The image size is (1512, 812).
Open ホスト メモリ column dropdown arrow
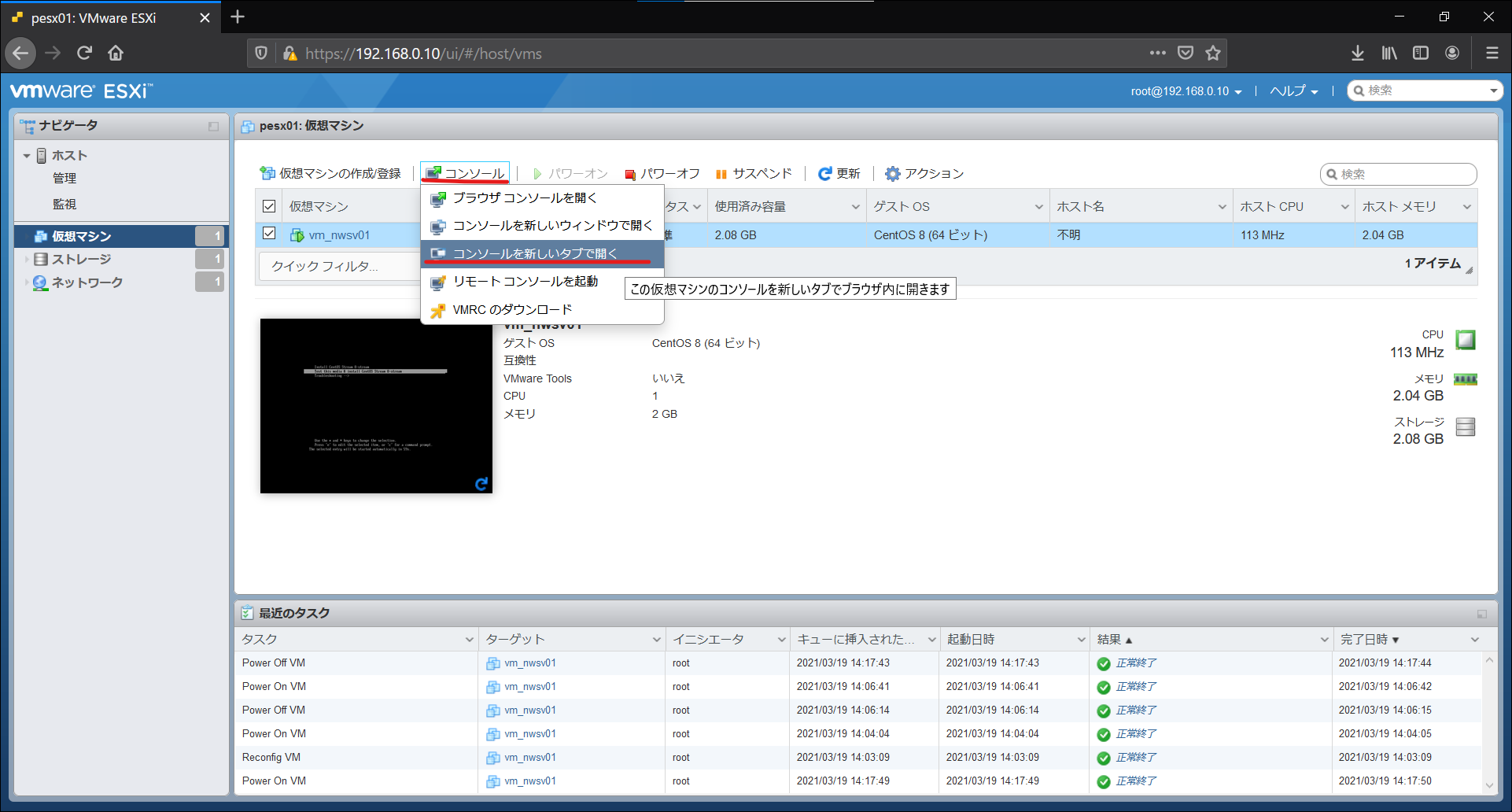click(x=1467, y=207)
